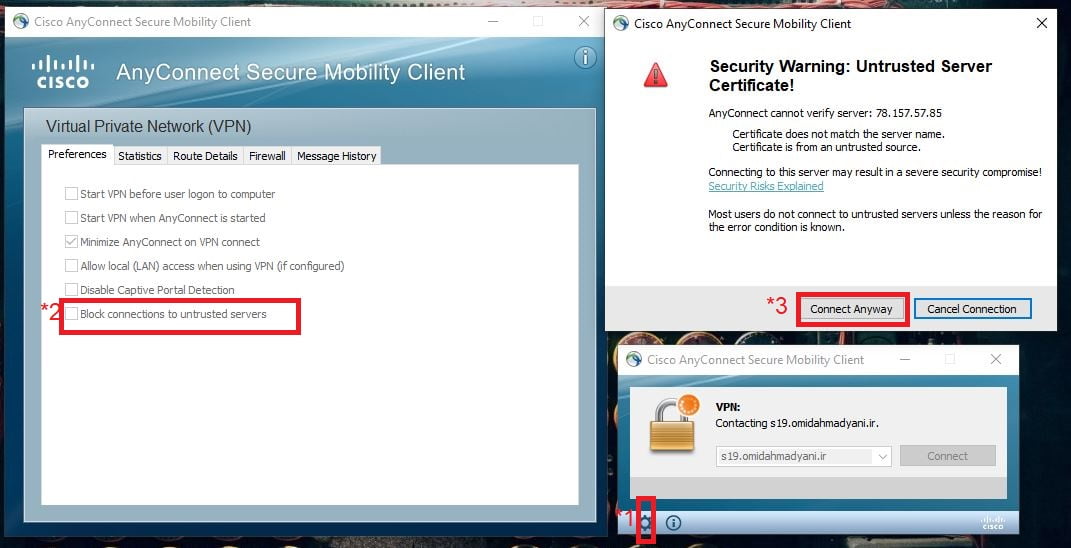The image size is (1071, 548).
Task: Click the VPN padlock status icon
Action: pyautogui.click(x=673, y=423)
